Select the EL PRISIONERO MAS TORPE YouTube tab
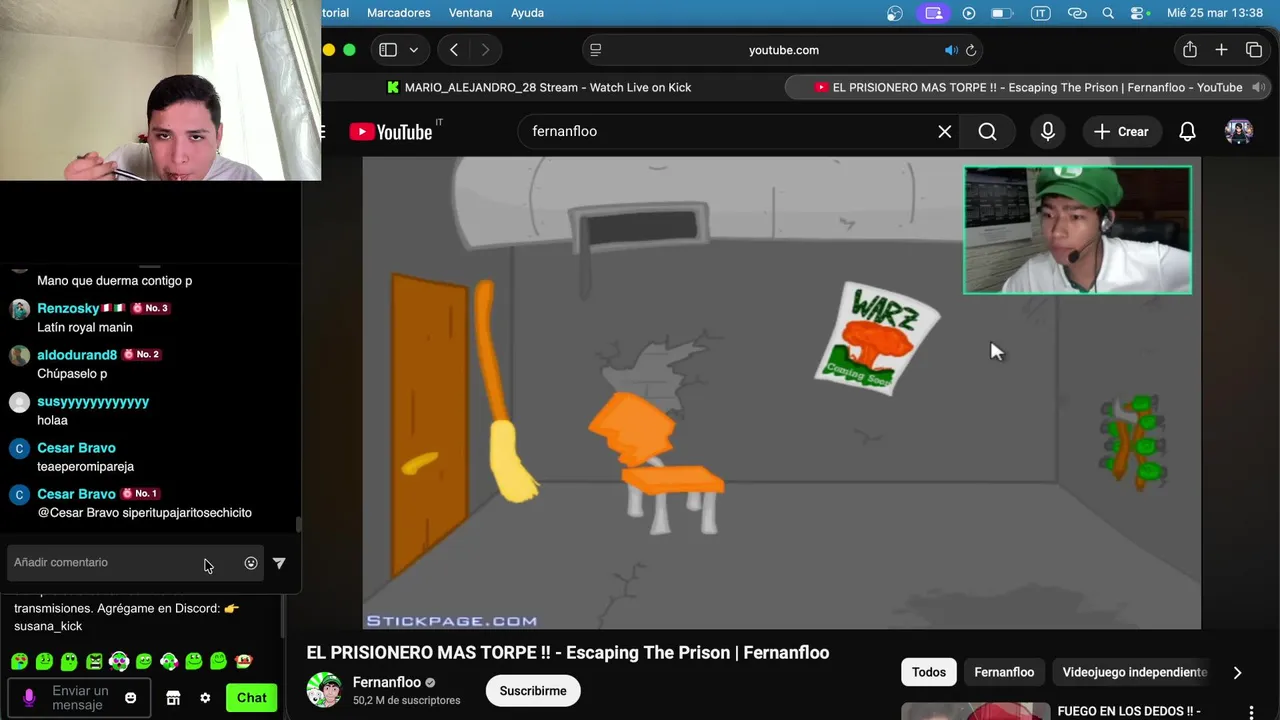The image size is (1280, 720). pos(1029,87)
